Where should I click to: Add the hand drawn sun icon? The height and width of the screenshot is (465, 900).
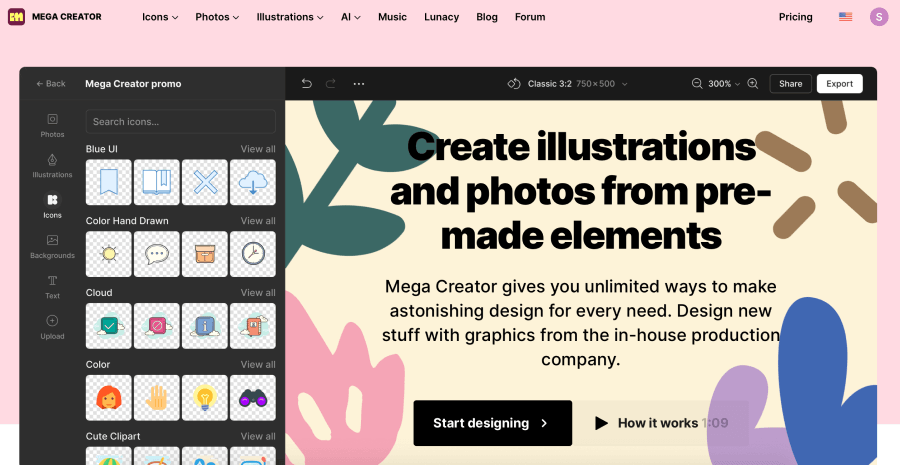coord(108,254)
